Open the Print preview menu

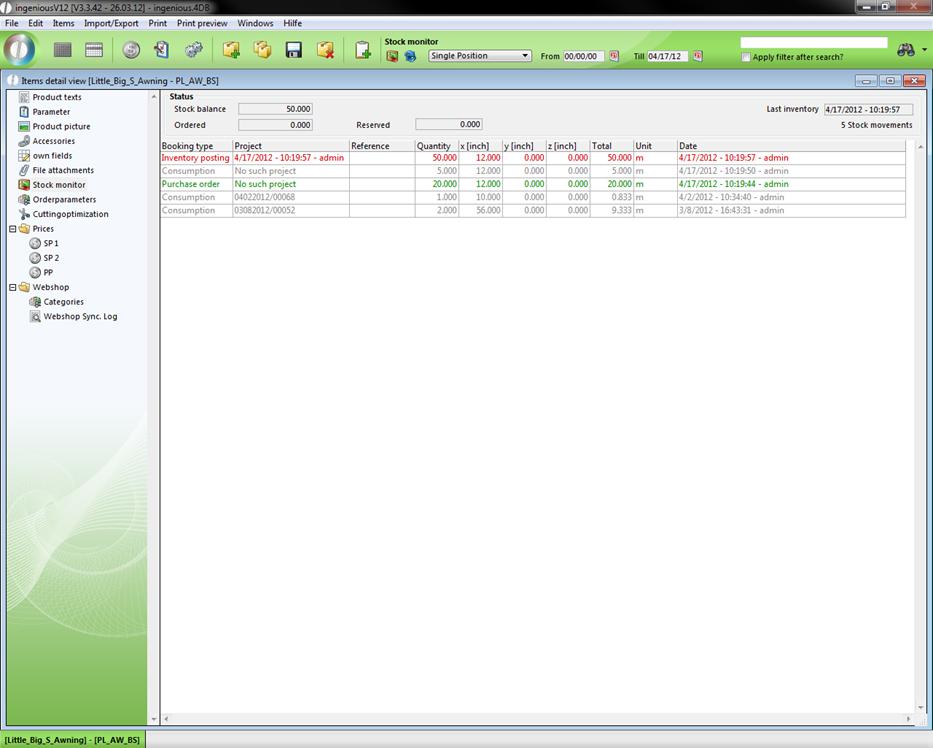(202, 23)
